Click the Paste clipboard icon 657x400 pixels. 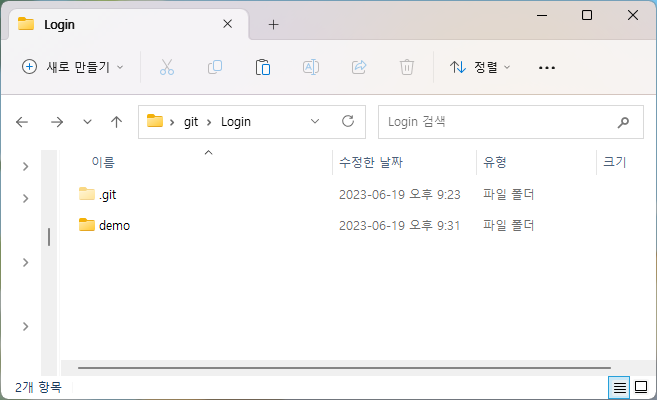(263, 67)
